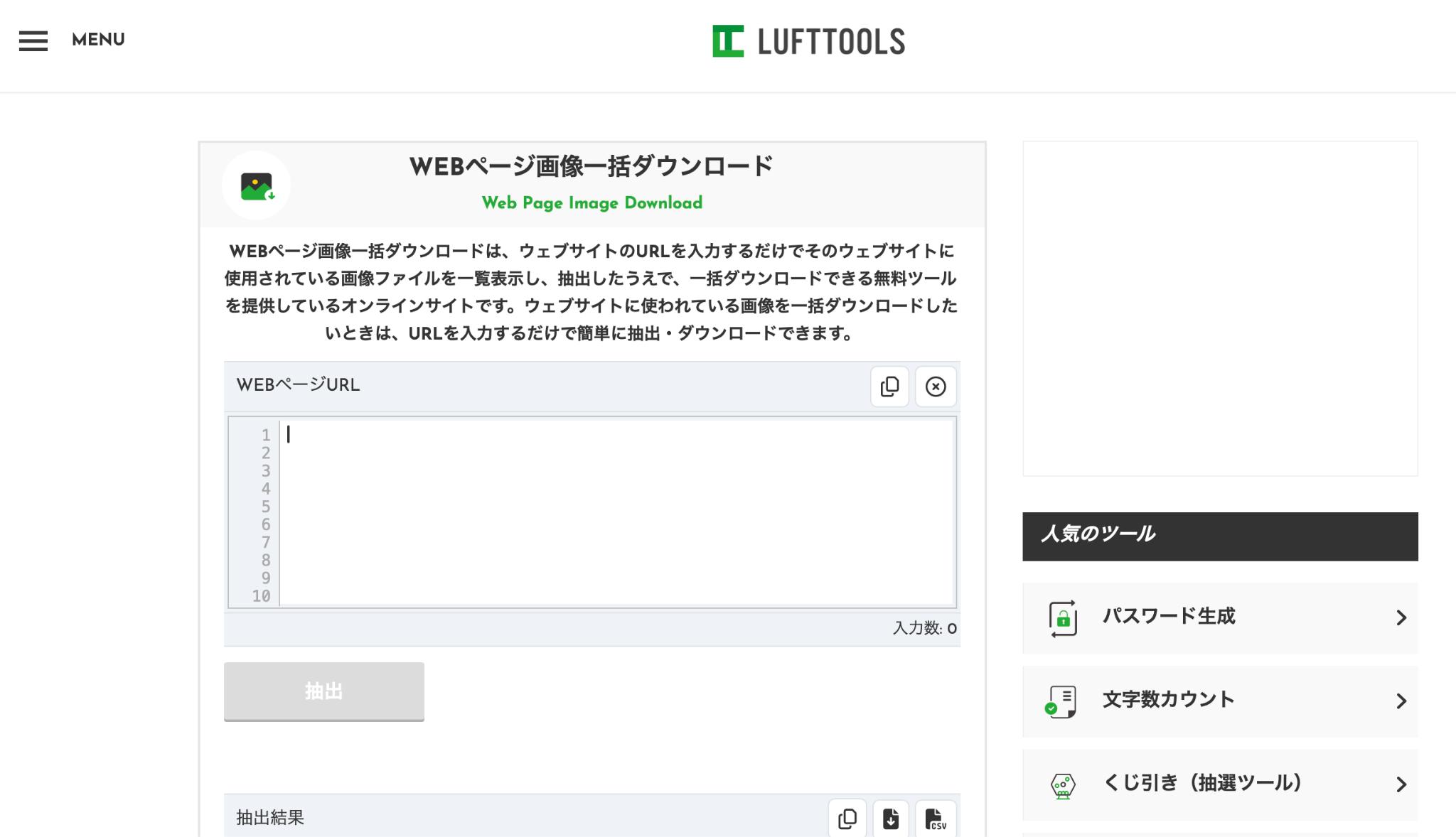This screenshot has height=837, width=1456.
Task: Click the Web Page Image Download subtitle
Action: pyautogui.click(x=591, y=203)
